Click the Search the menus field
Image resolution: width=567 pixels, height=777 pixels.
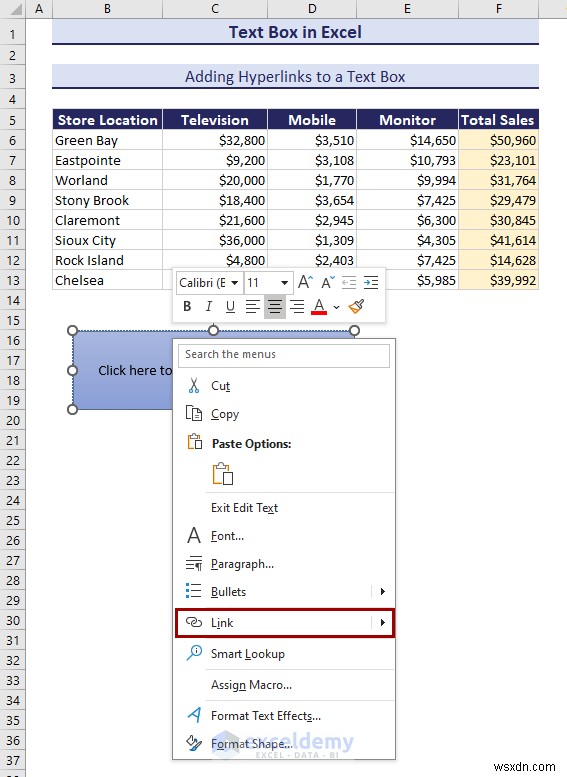[284, 355]
